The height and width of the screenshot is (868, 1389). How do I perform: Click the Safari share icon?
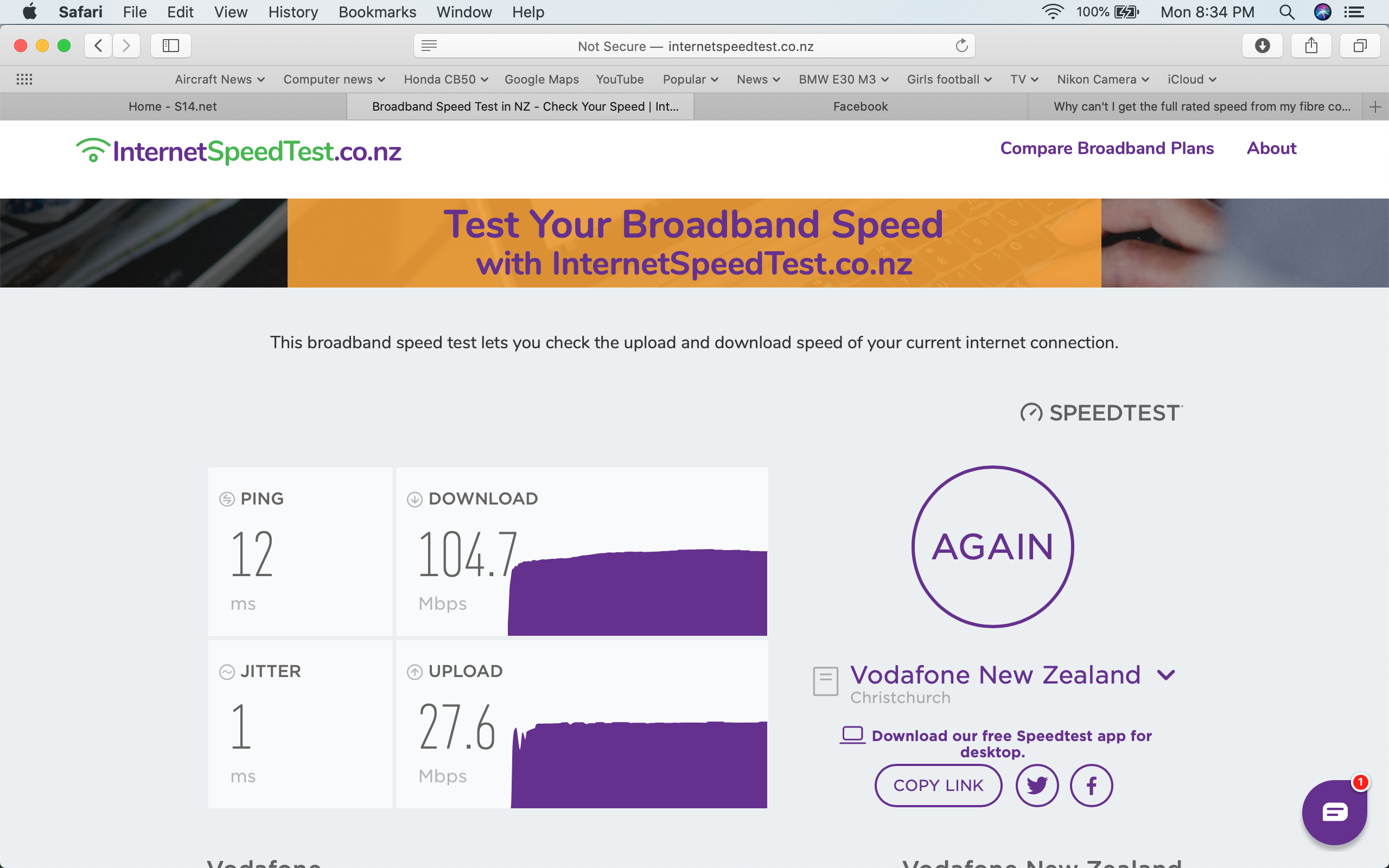1311,46
